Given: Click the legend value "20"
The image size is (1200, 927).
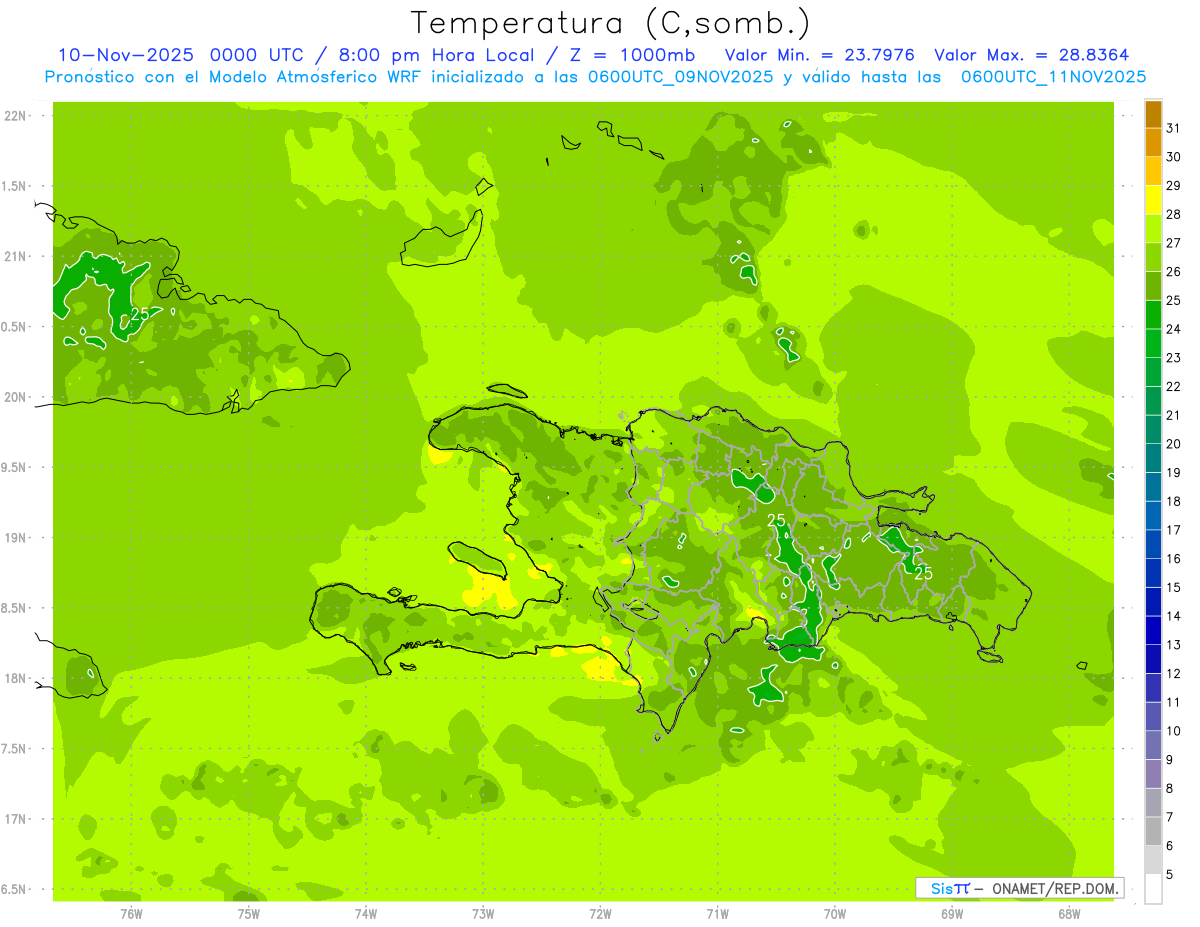Looking at the screenshot, I should pos(1174,444).
